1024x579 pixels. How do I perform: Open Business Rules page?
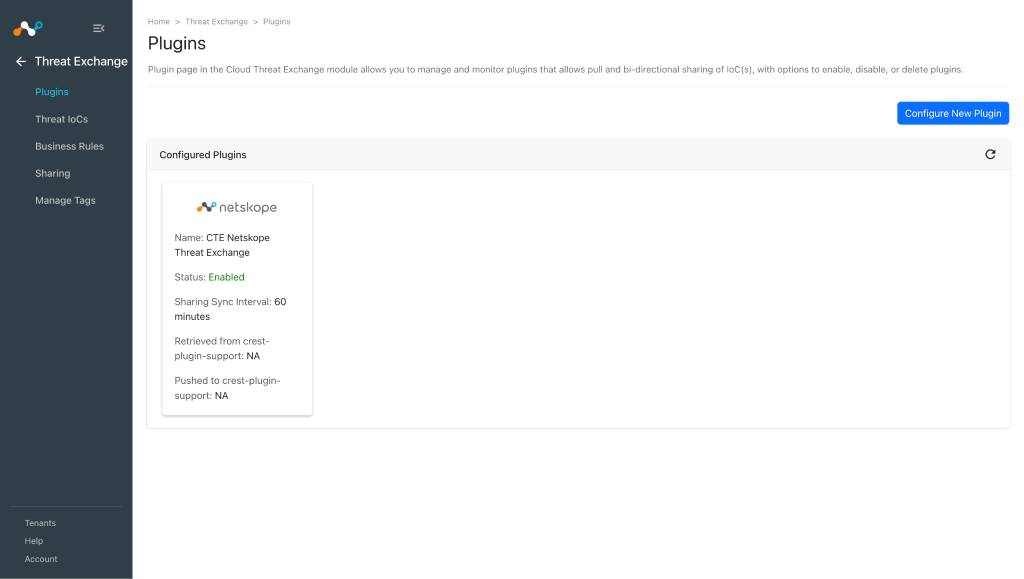69,146
